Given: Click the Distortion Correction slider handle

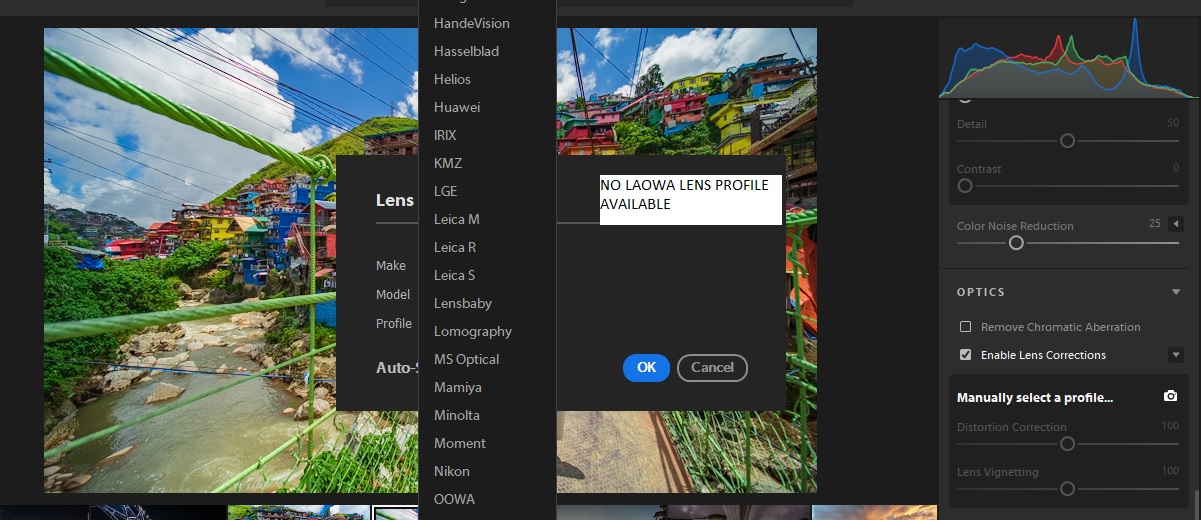Looking at the screenshot, I should 1067,444.
